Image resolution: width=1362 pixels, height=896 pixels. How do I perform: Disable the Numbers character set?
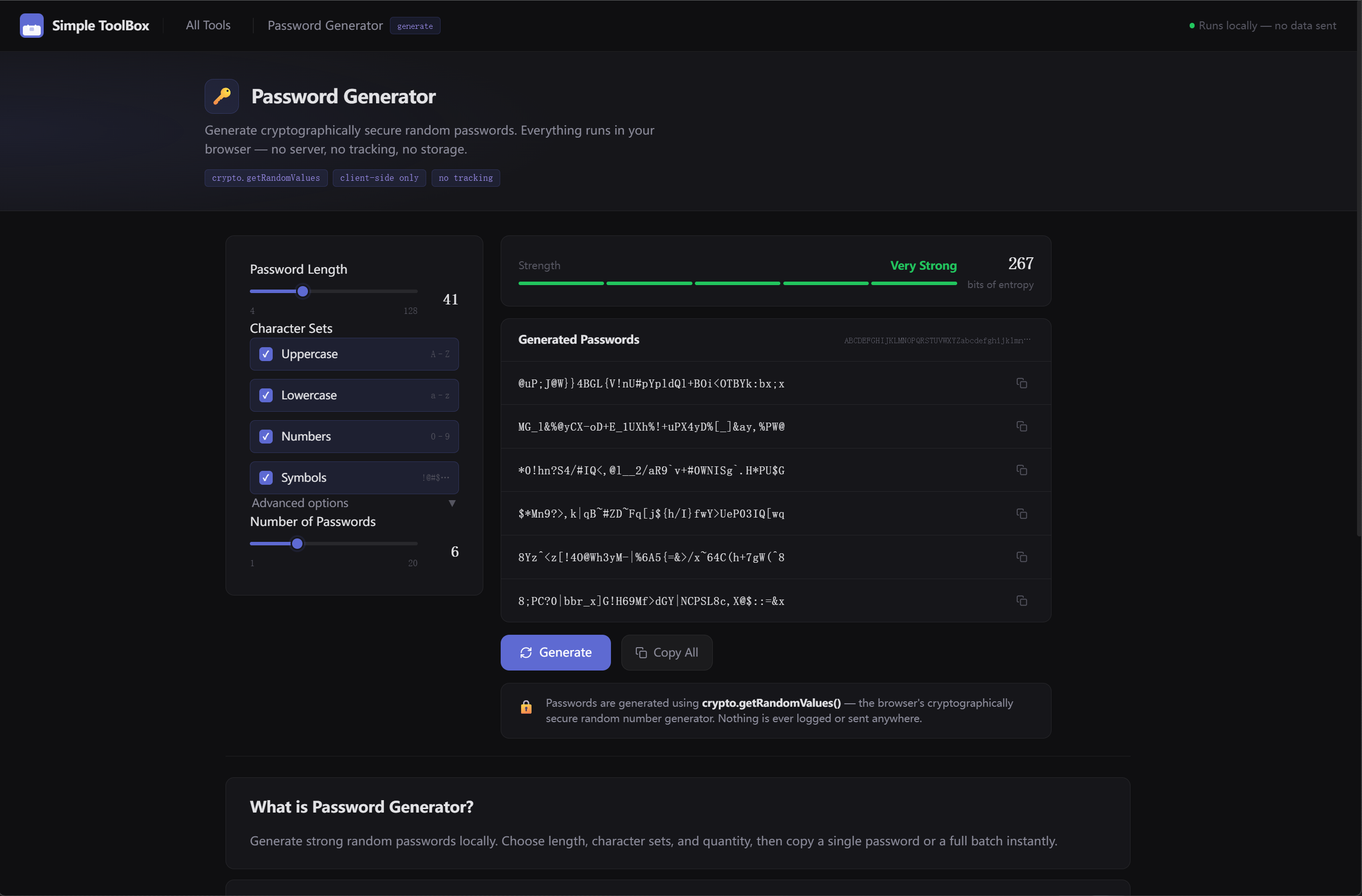point(266,437)
